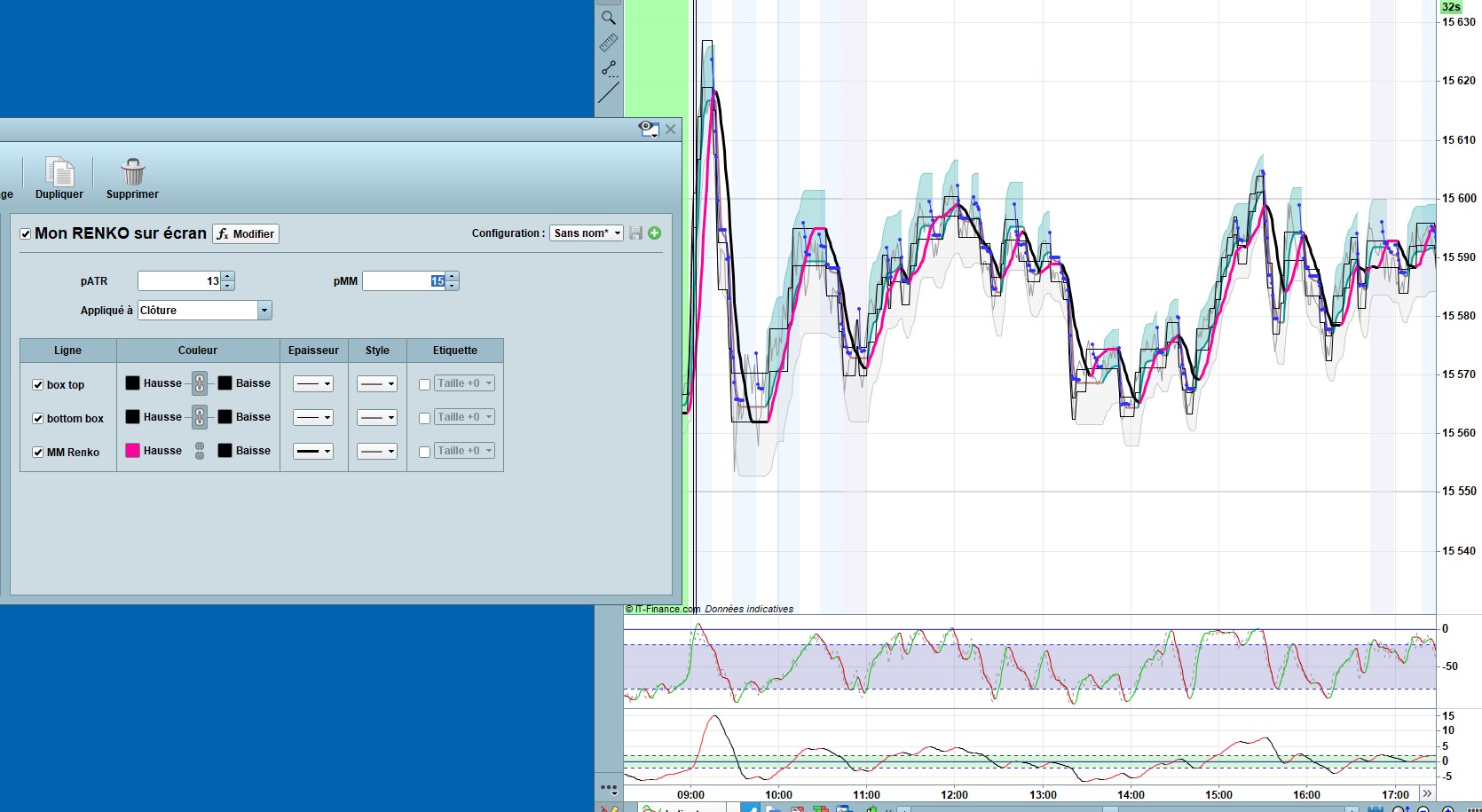
Task: Add new configuration with green plus
Action: pos(655,233)
